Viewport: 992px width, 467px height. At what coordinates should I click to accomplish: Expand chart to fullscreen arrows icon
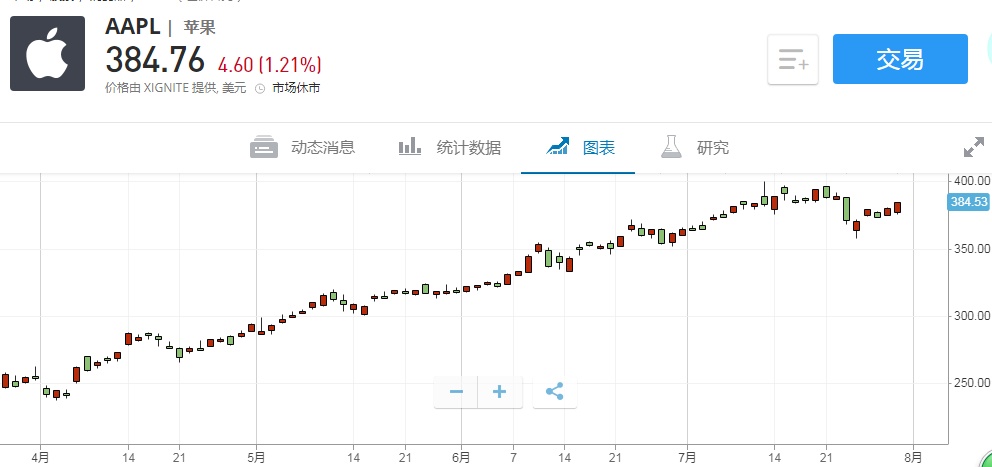click(974, 147)
